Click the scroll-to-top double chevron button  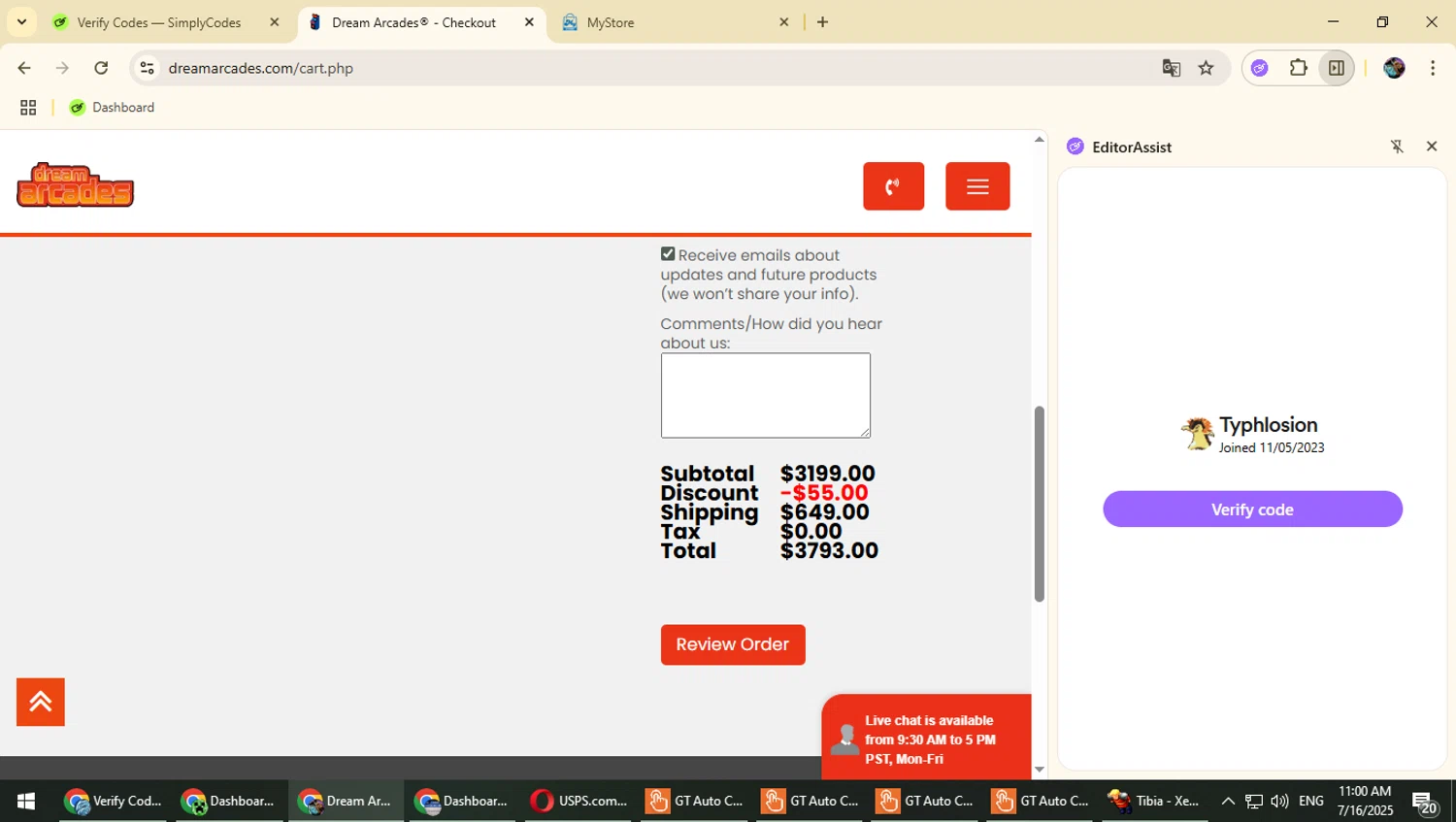click(41, 702)
